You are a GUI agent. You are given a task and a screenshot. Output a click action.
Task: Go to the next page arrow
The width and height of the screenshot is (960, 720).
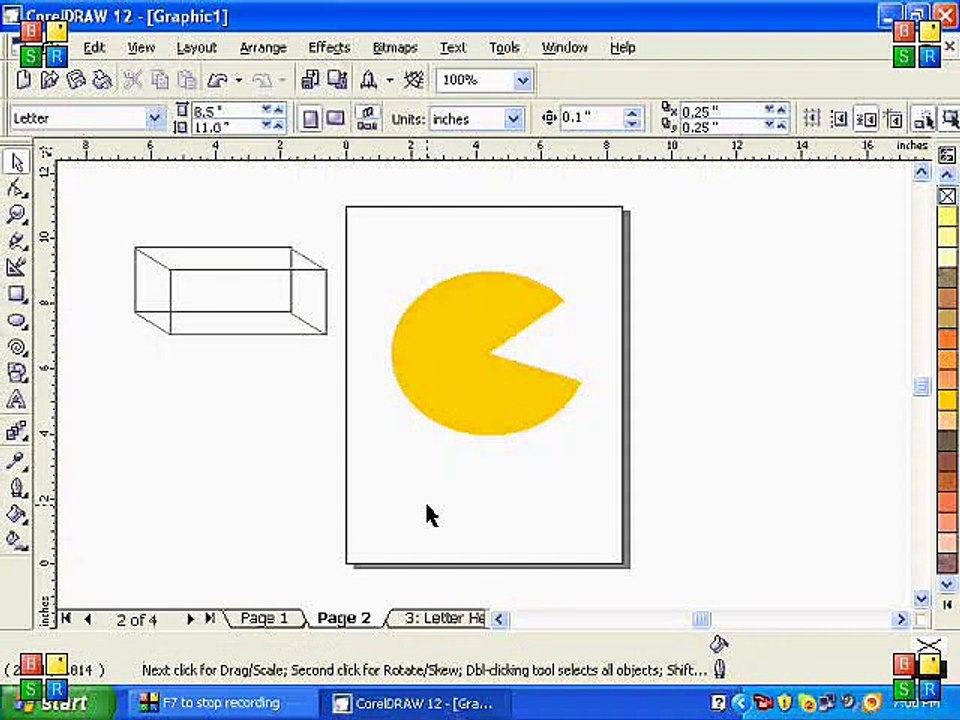tap(190, 619)
